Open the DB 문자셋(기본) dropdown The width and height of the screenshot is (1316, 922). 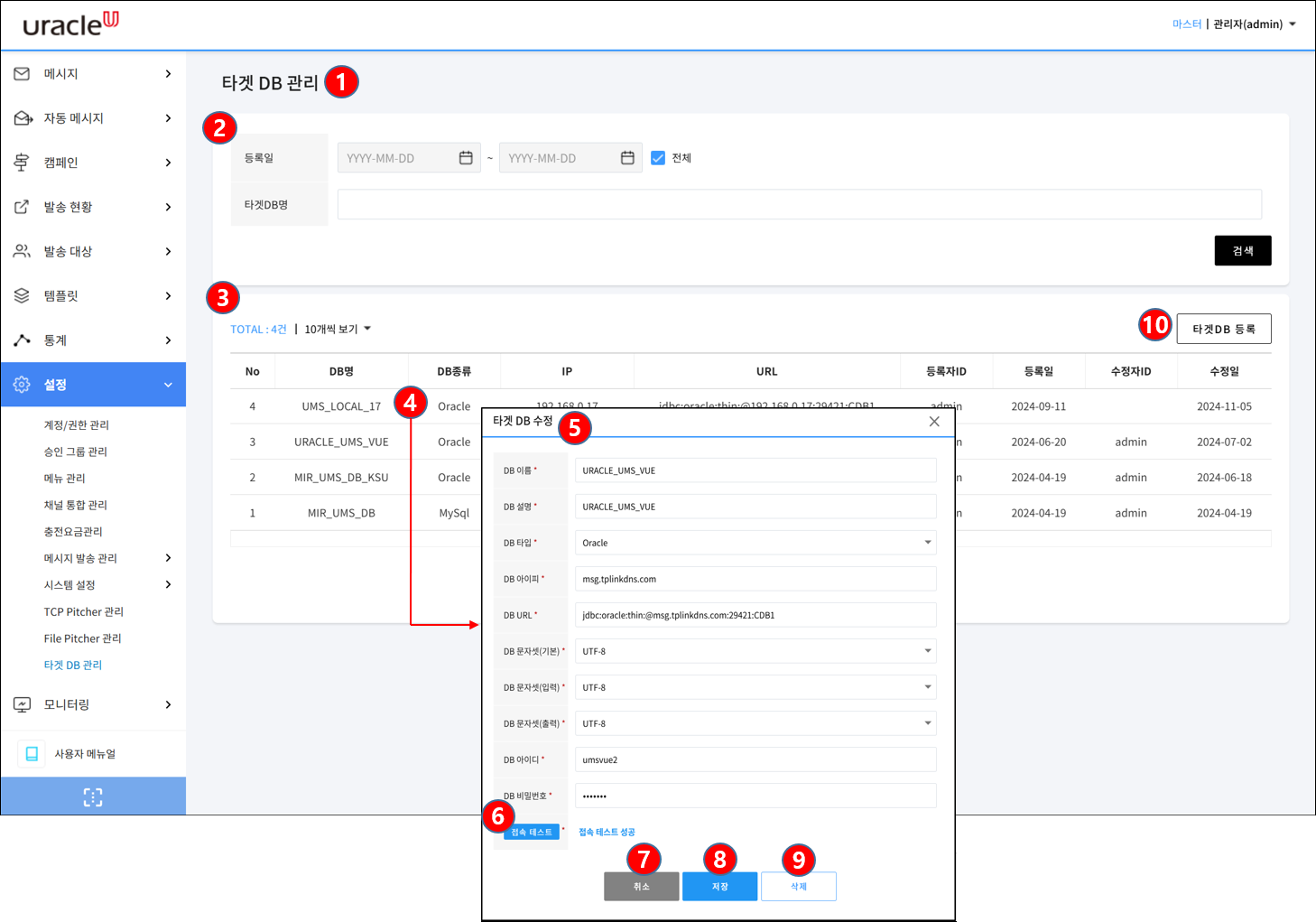pyautogui.click(x=755, y=651)
